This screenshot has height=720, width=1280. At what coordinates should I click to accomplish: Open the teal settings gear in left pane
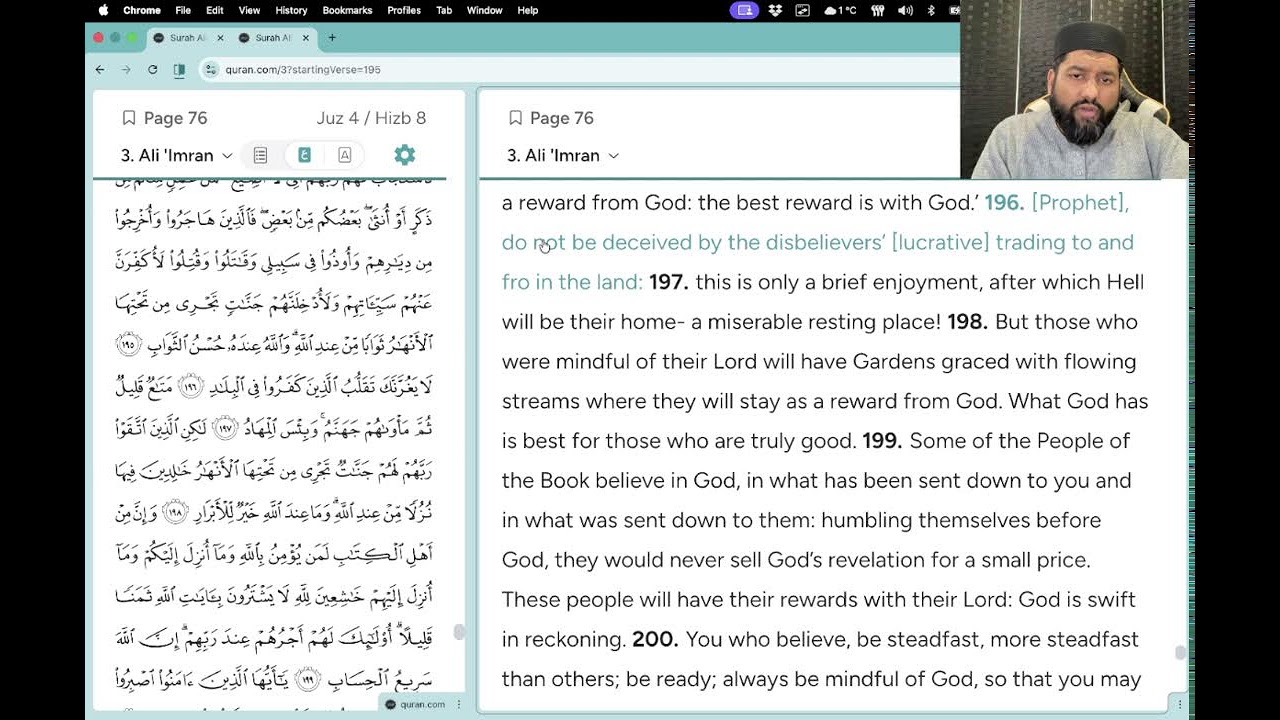[x=404, y=155]
